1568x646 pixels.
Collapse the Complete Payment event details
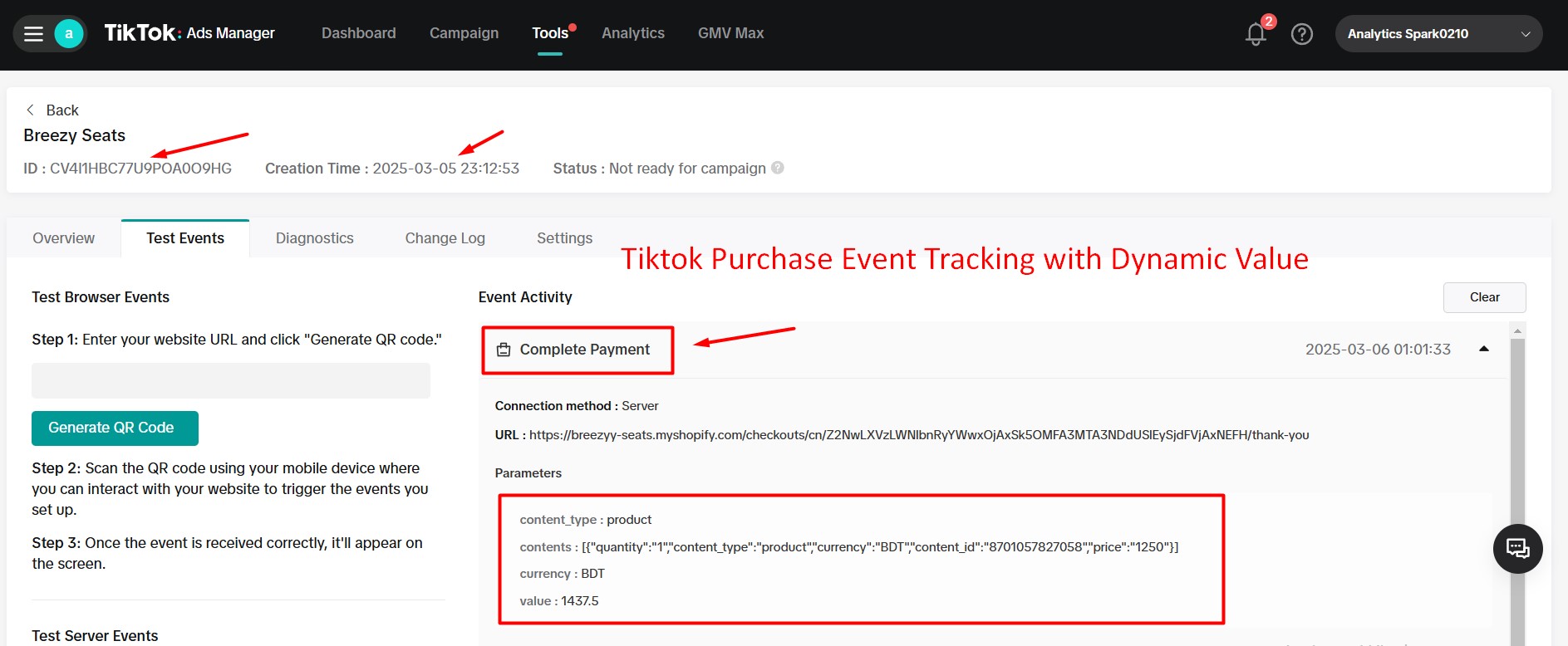1484,350
